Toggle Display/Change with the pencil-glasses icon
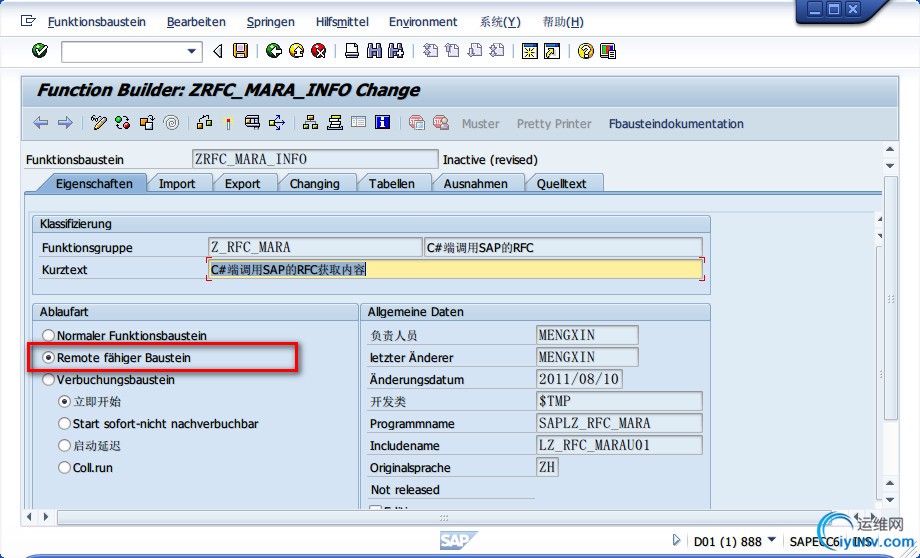Screen dimensions: 920x558 (x=99, y=123)
